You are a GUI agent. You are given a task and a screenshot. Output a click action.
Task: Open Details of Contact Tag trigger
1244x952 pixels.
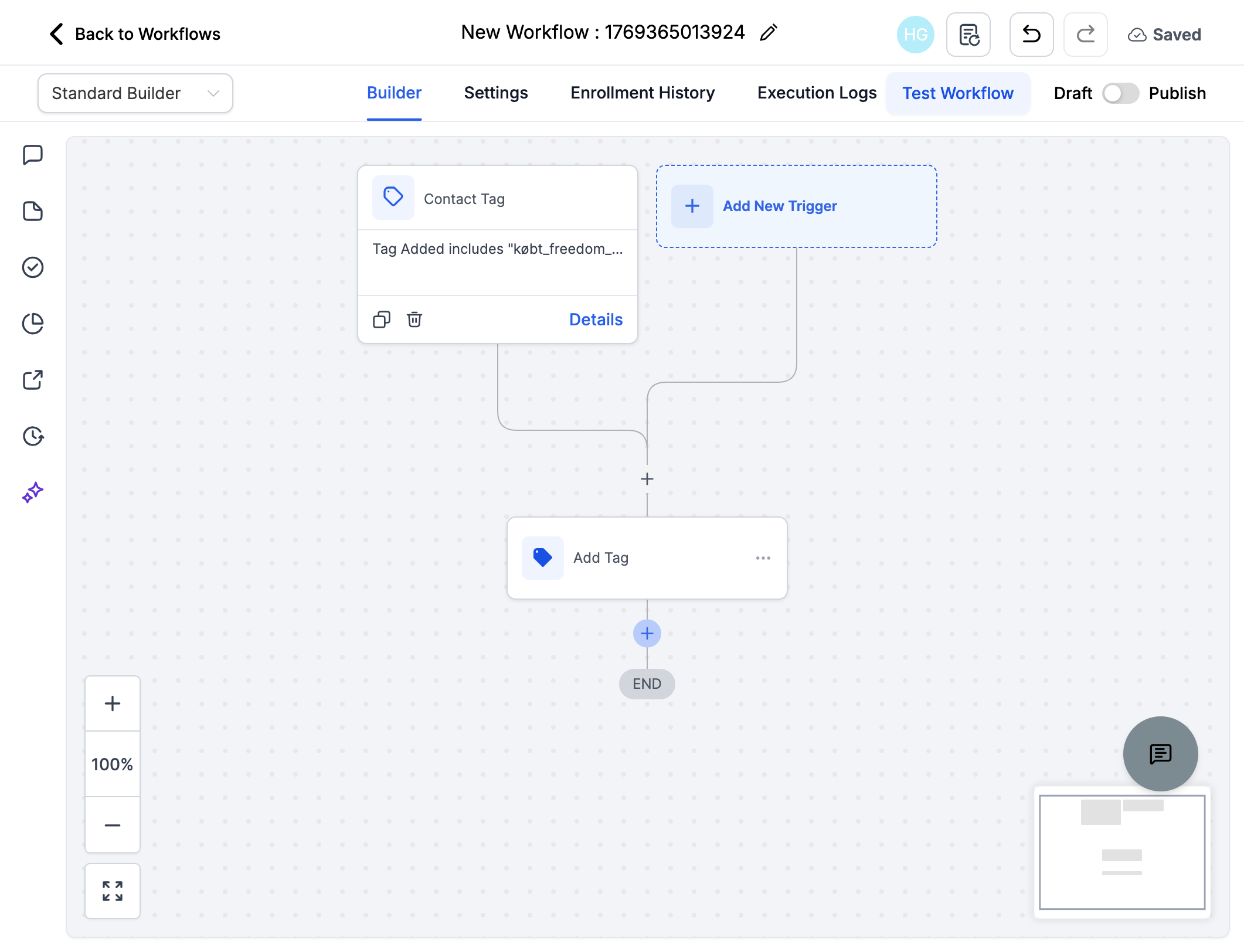pyautogui.click(x=596, y=319)
